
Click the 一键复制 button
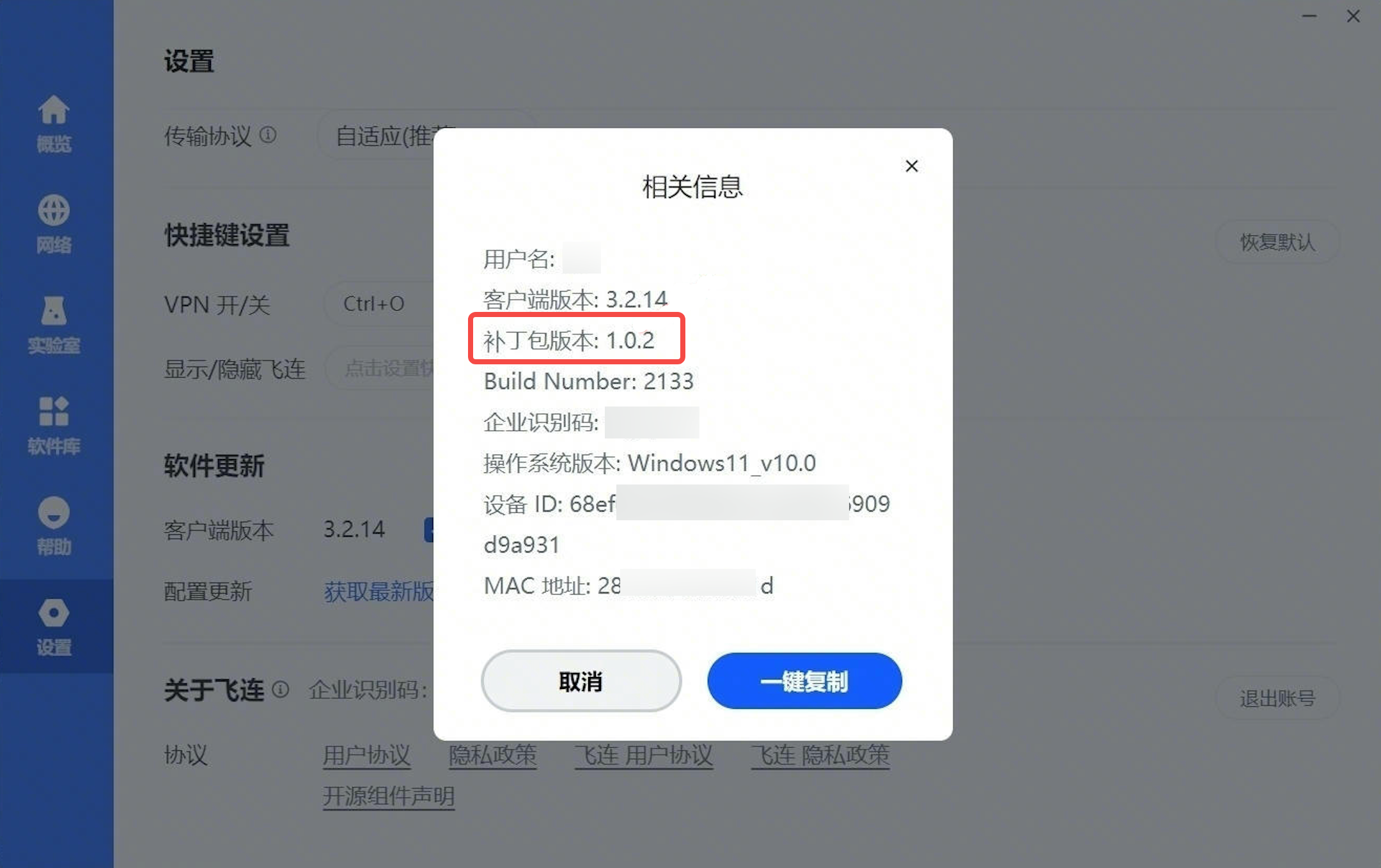[x=804, y=681]
